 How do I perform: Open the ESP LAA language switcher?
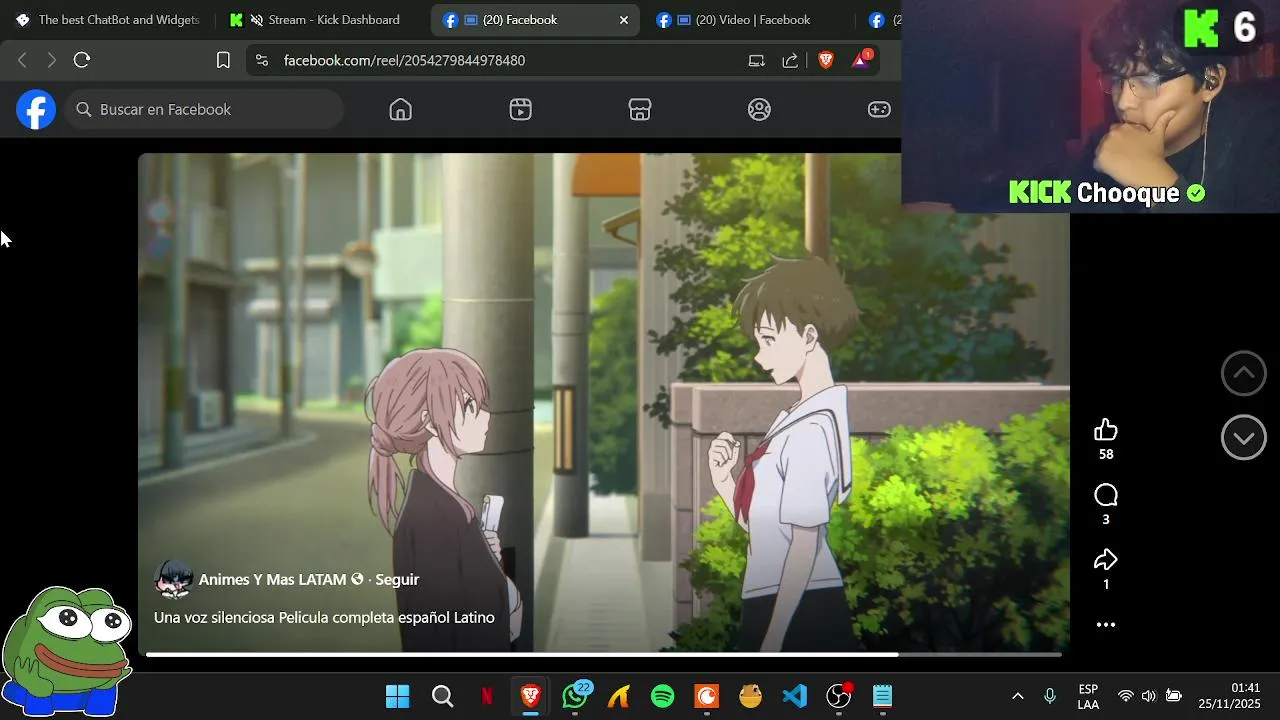click(1088, 696)
